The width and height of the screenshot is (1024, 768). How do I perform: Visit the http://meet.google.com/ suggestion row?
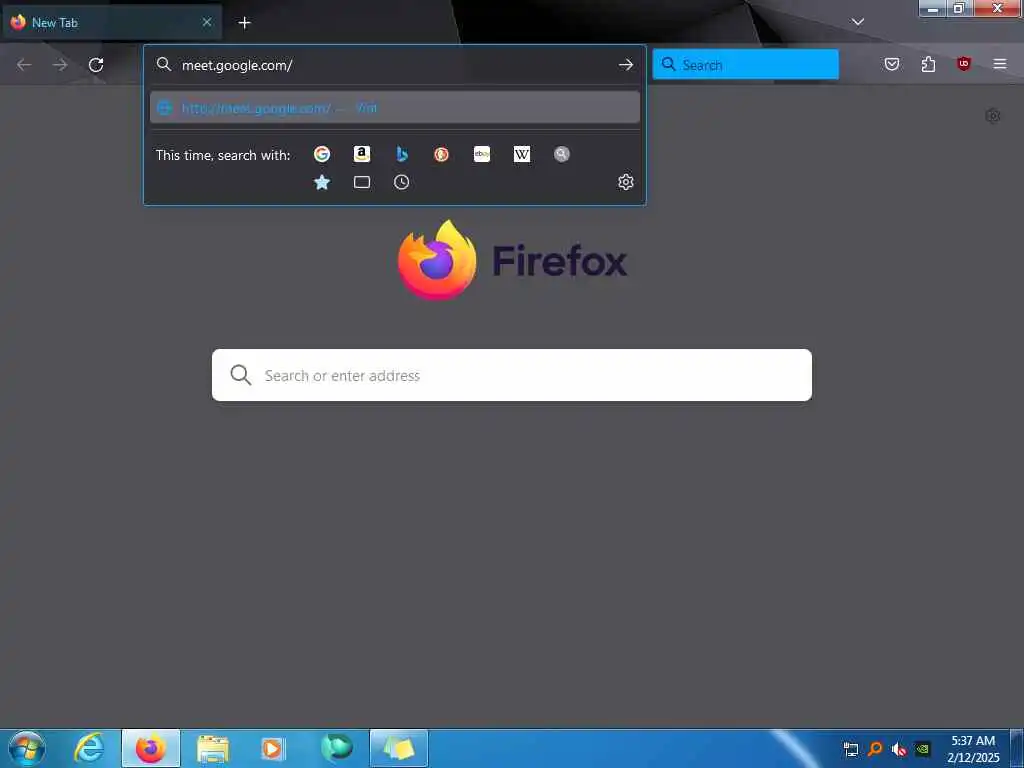tap(394, 108)
